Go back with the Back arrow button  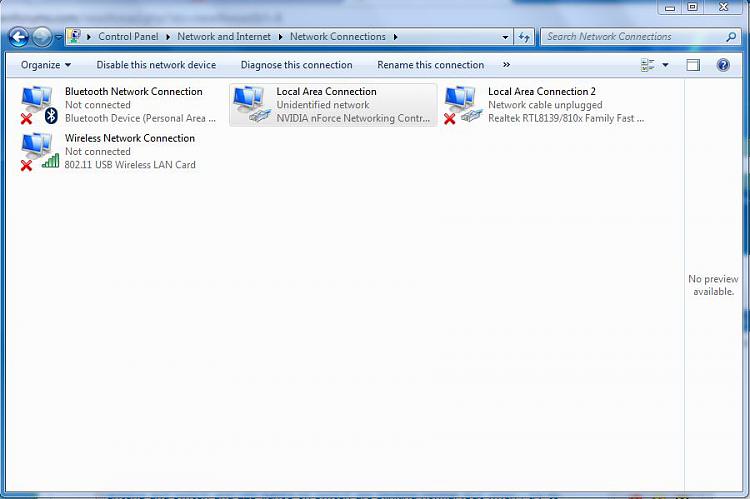pyautogui.click(x=19, y=37)
